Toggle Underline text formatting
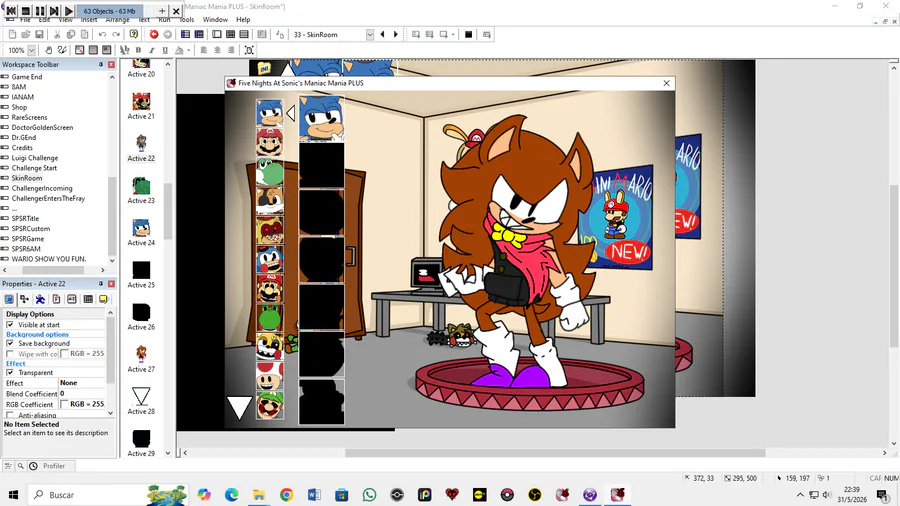 (165, 50)
